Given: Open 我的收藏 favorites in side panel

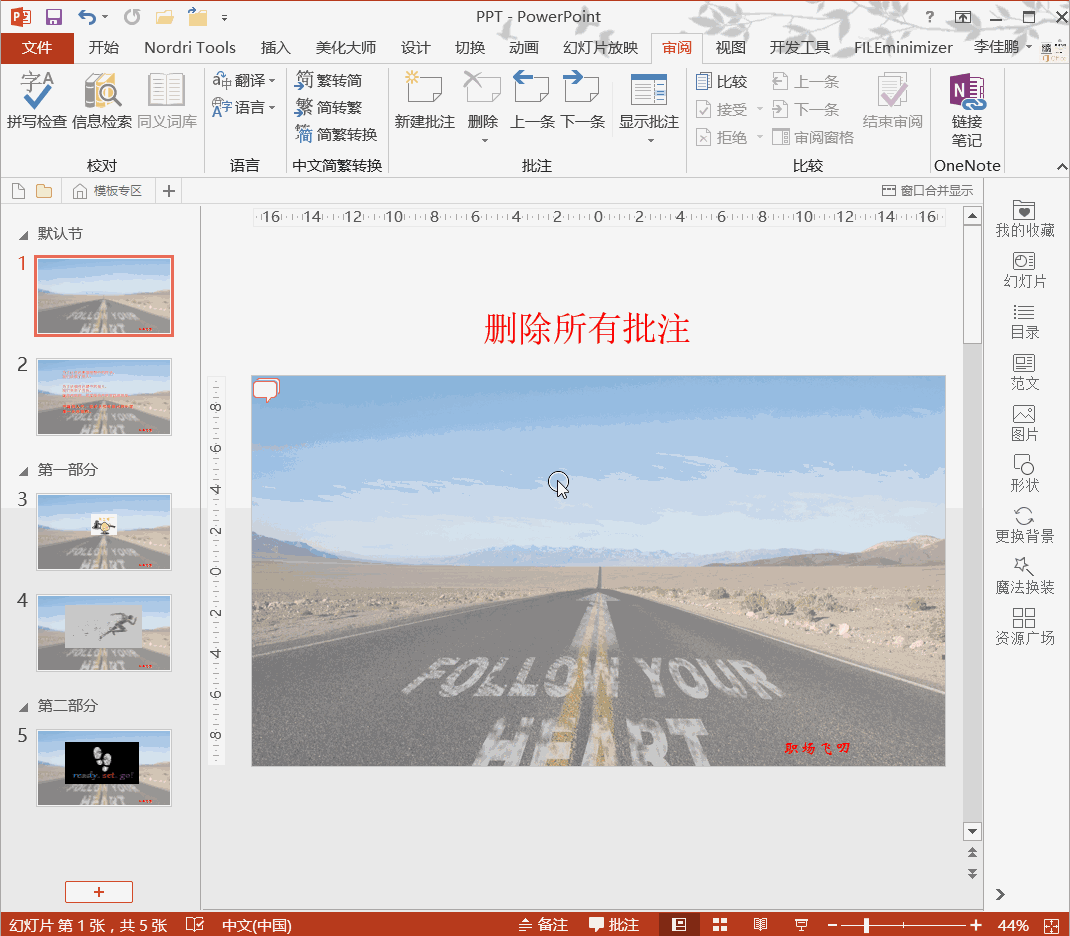Looking at the screenshot, I should tap(1024, 220).
